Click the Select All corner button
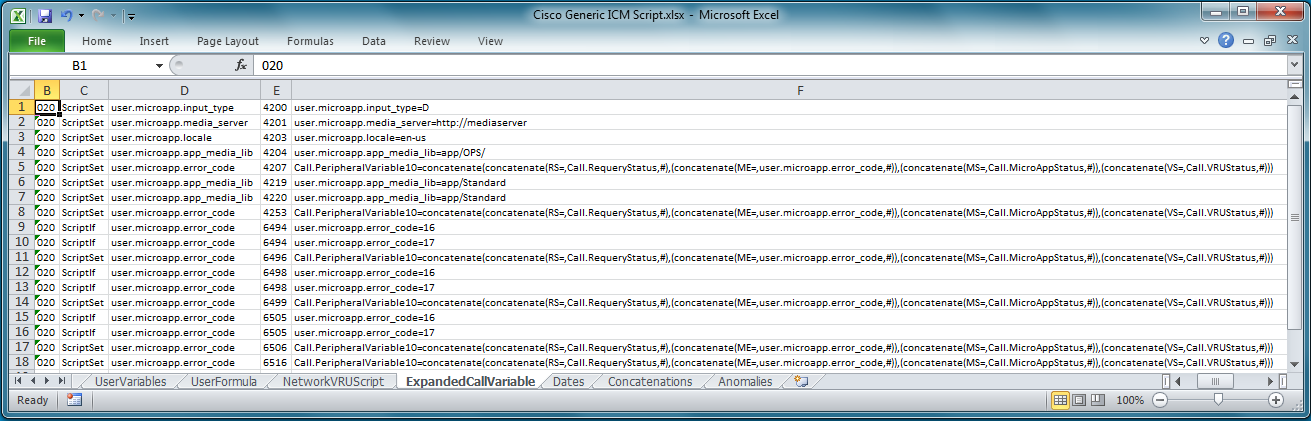Image resolution: width=1311 pixels, height=421 pixels. click(x=21, y=90)
